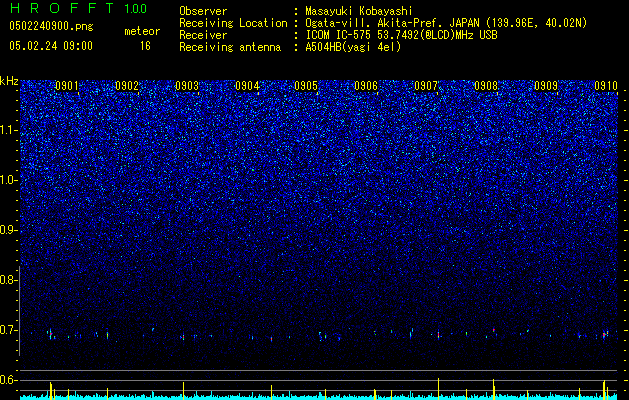The width and height of the screenshot is (629, 400).
Task: Click the 0.8 frequency axis label
Action: pyautogui.click(x=9, y=280)
